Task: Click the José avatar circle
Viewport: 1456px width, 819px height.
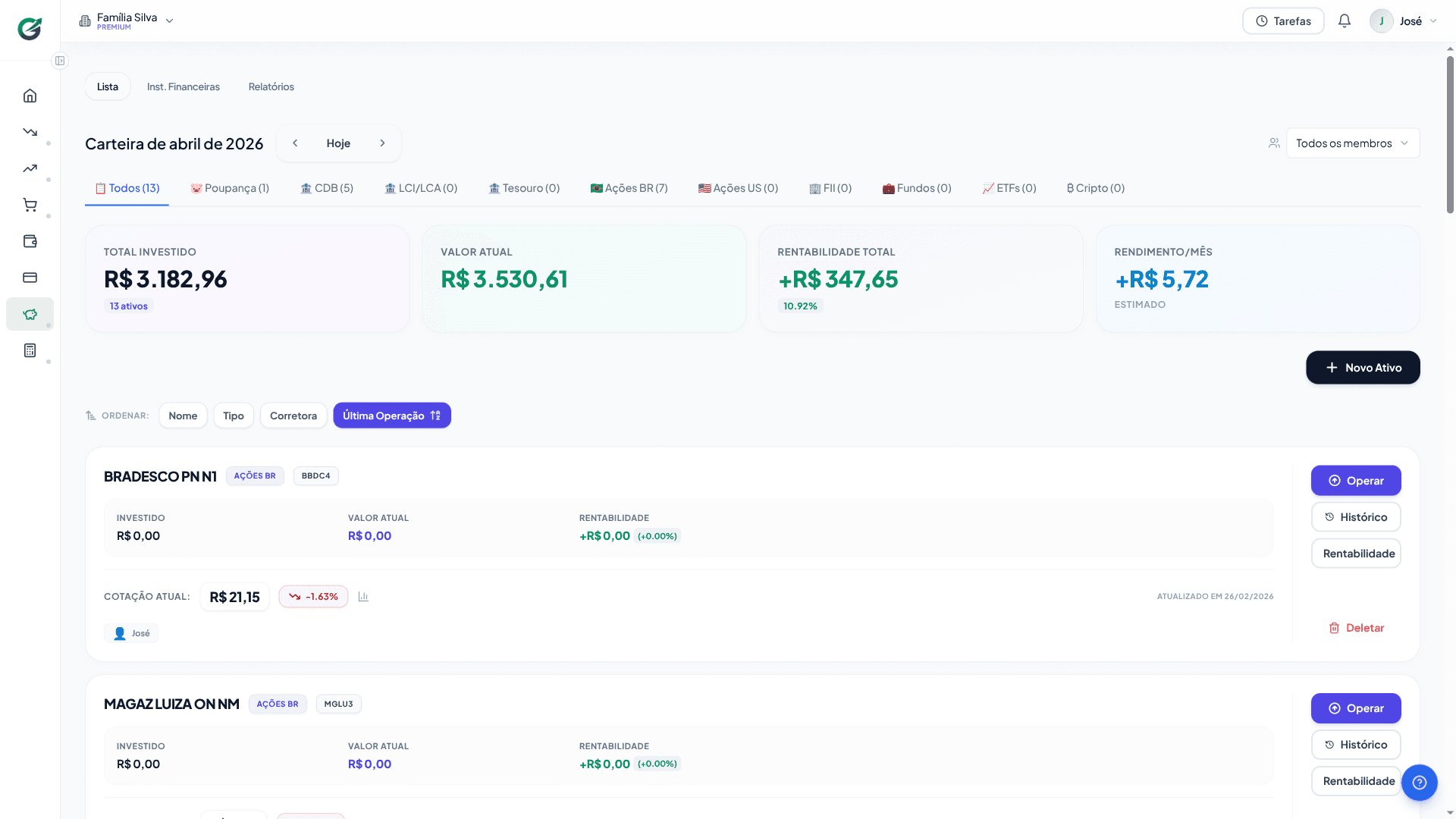Action: pyautogui.click(x=1381, y=21)
